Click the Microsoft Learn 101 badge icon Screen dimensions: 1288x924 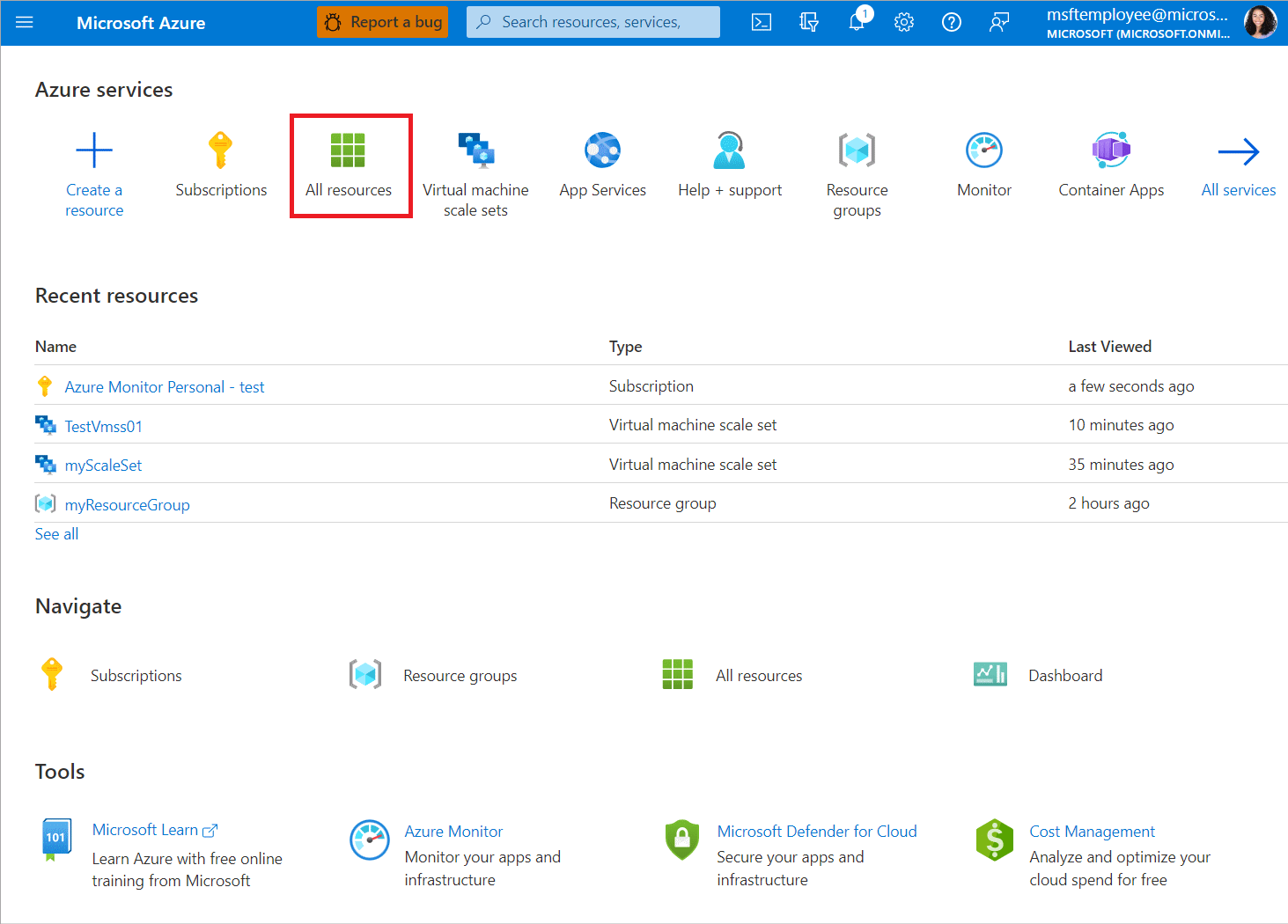coord(55,840)
